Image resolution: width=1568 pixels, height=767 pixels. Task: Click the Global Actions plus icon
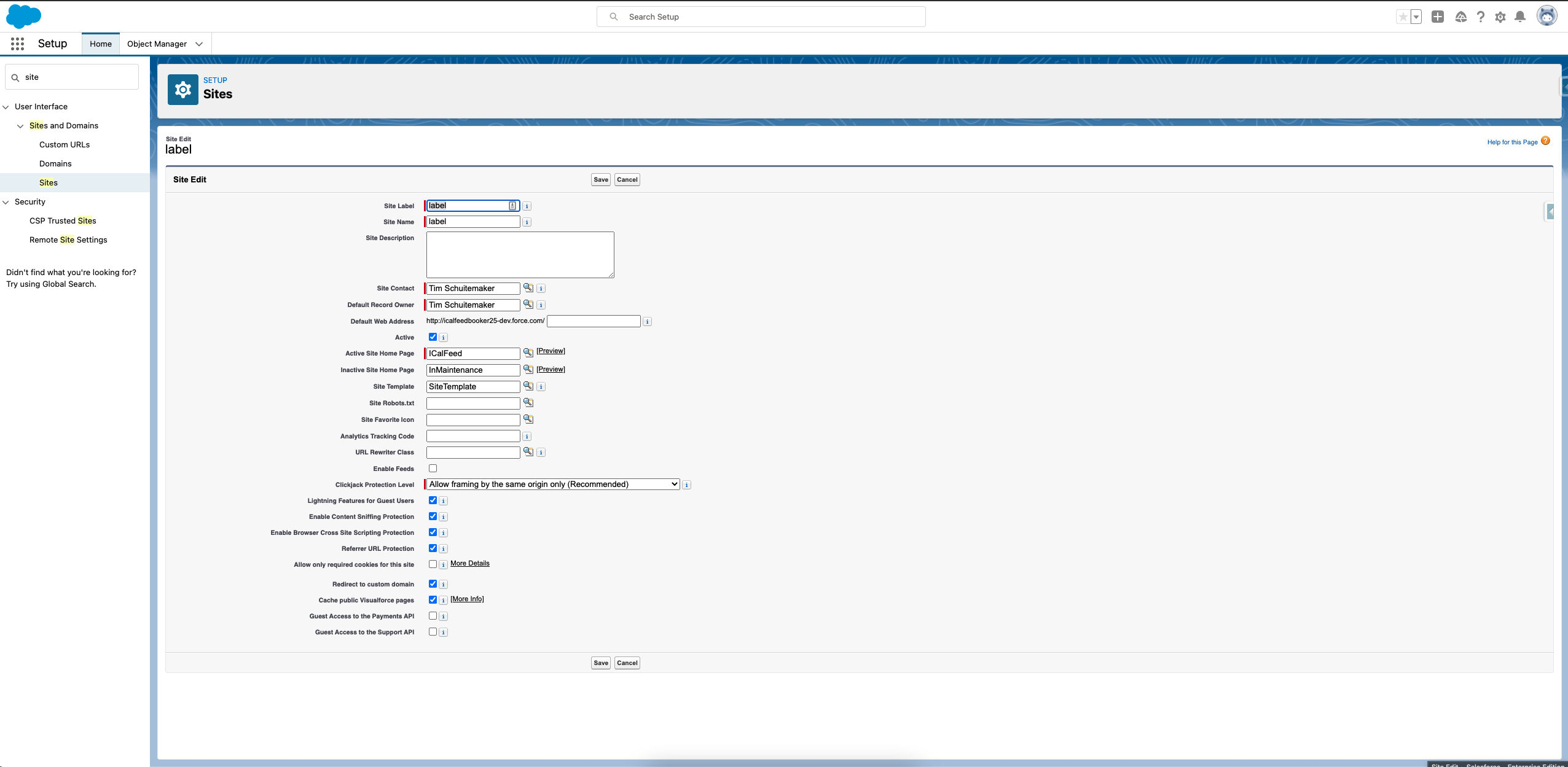1438,17
